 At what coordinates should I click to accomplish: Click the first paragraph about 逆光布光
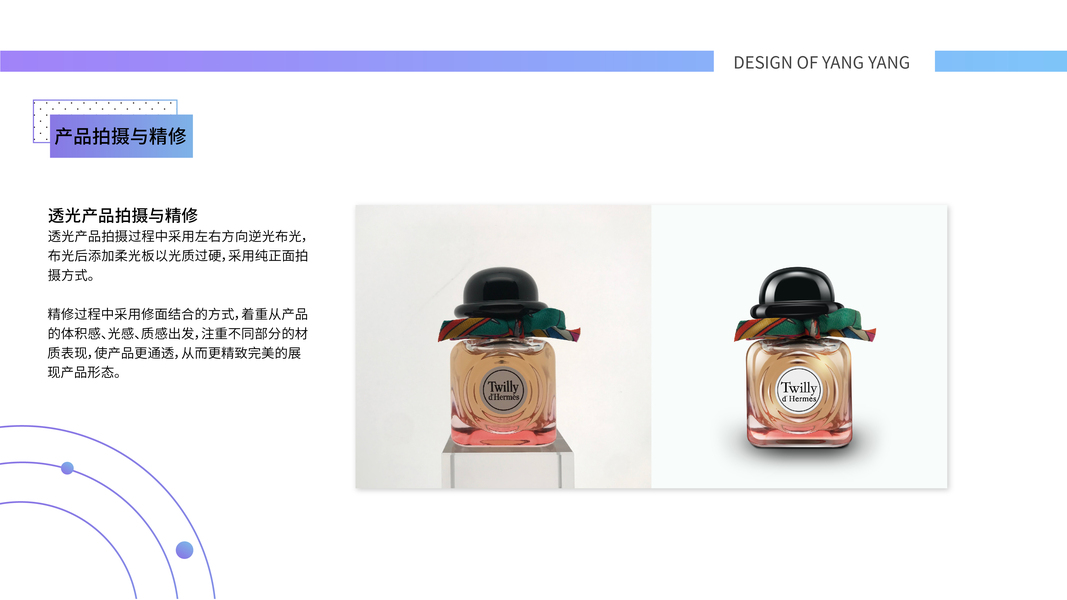pos(178,256)
